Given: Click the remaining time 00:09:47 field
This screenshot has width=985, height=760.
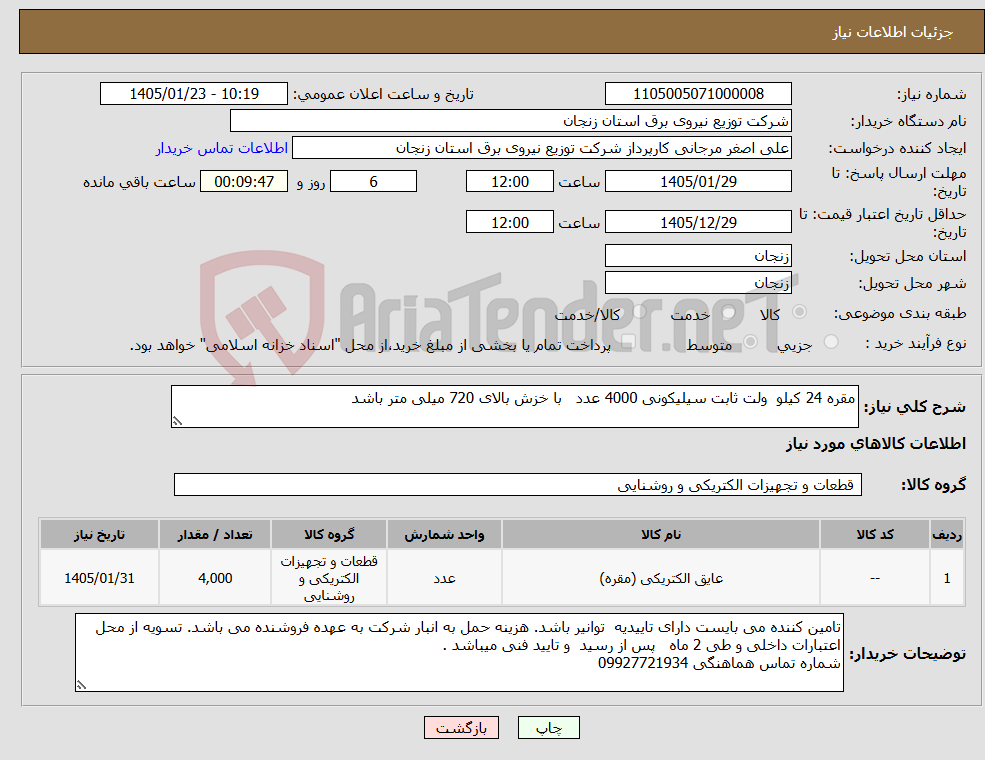Looking at the screenshot, I should coord(244,182).
